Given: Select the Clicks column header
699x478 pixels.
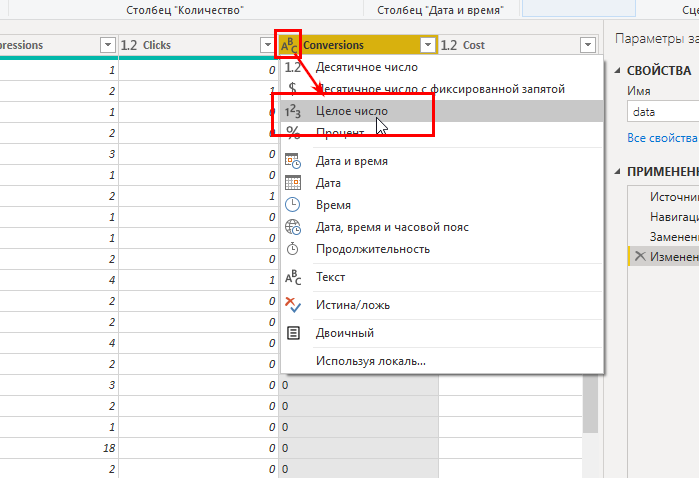Looking at the screenshot, I should pyautogui.click(x=198, y=45).
